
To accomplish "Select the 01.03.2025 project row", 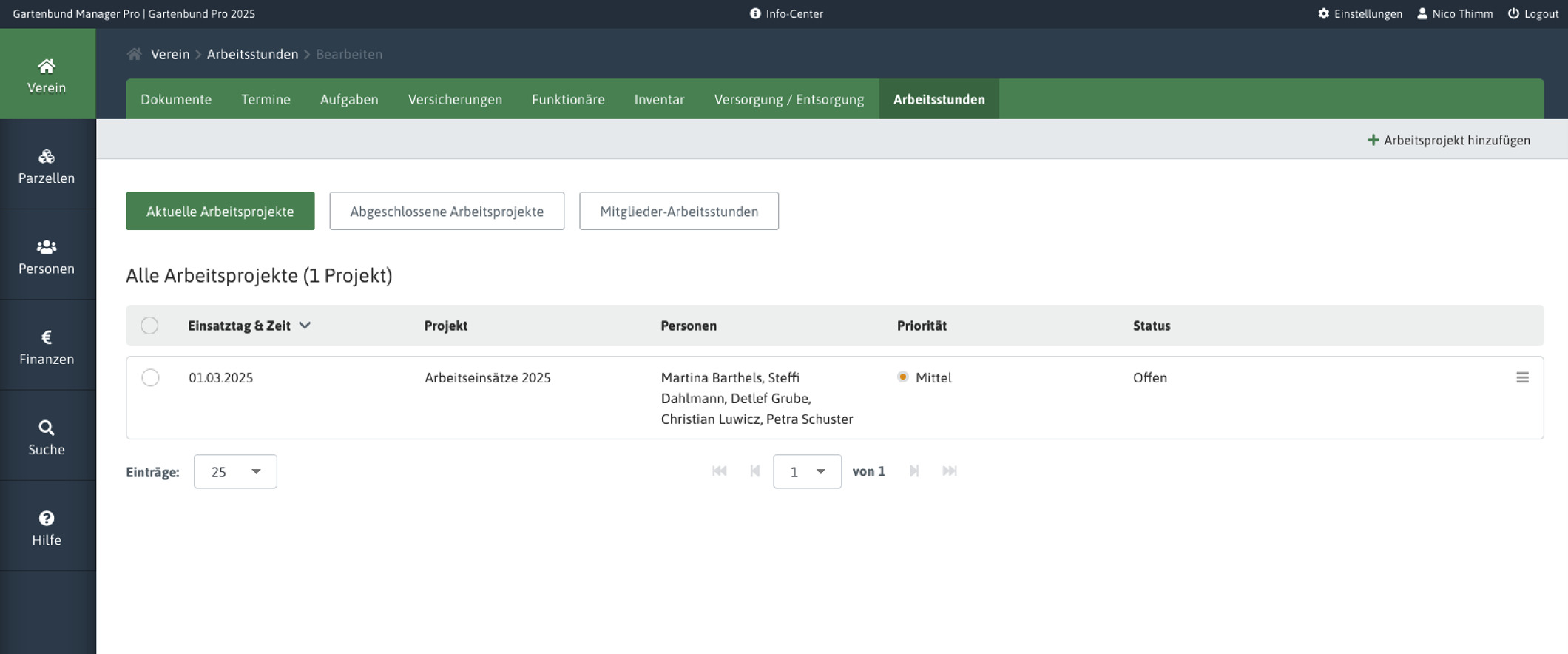I will [150, 377].
